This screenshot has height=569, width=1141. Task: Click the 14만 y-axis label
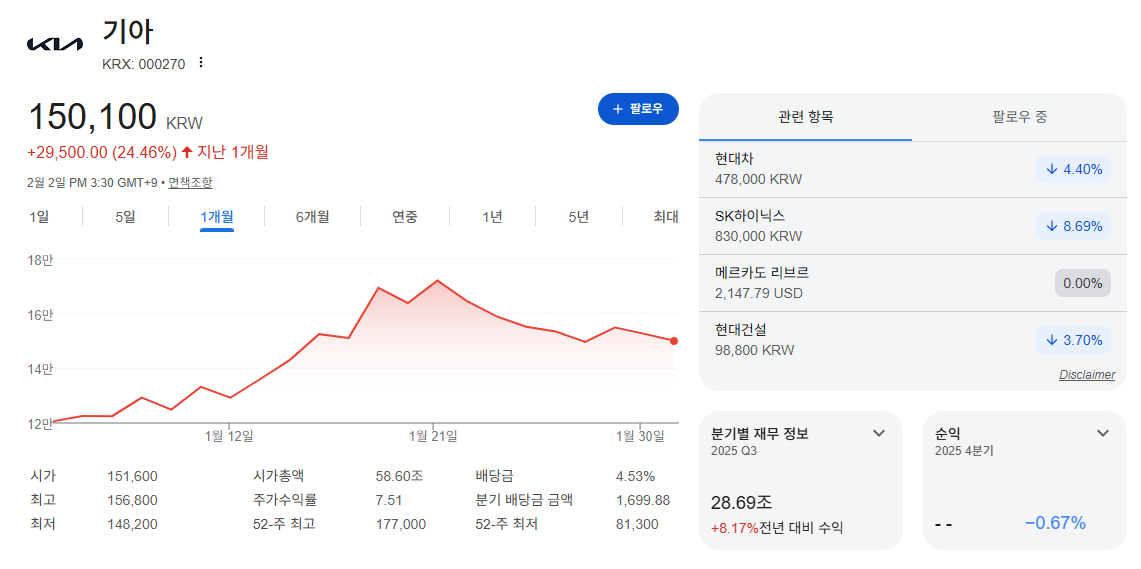point(42,369)
